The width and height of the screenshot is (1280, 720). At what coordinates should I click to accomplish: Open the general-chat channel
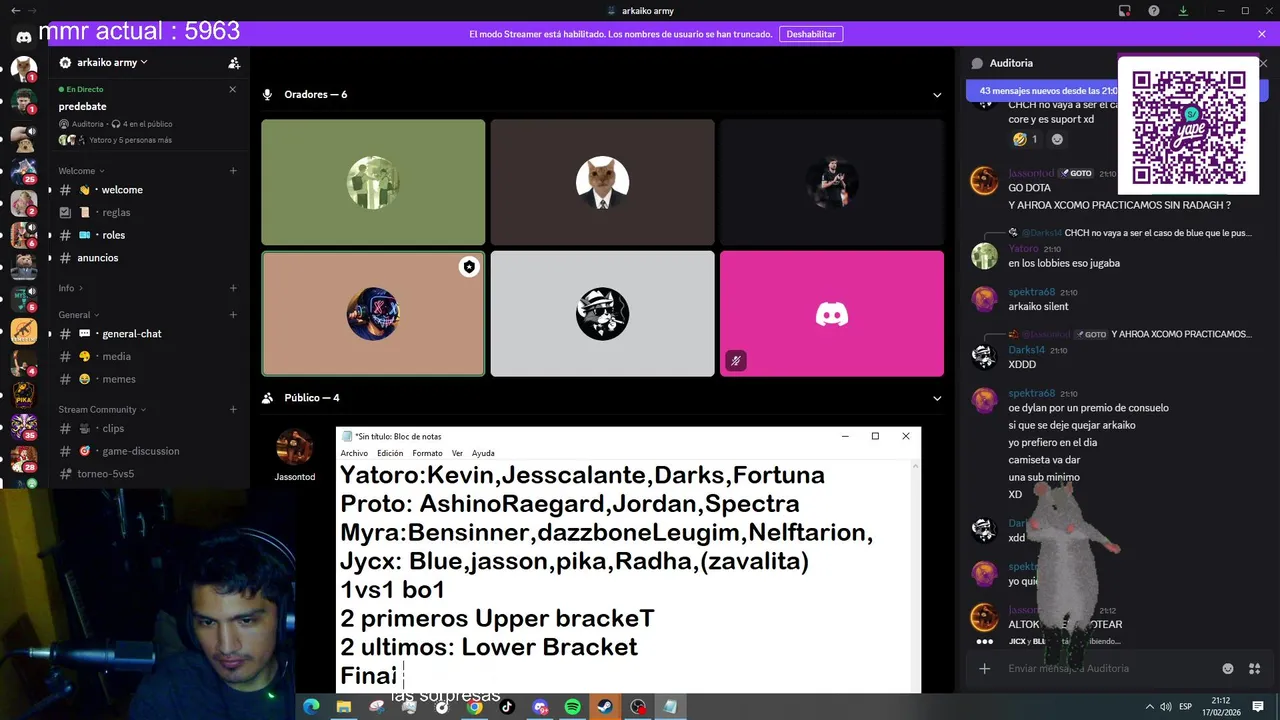pyautogui.click(x=148, y=334)
